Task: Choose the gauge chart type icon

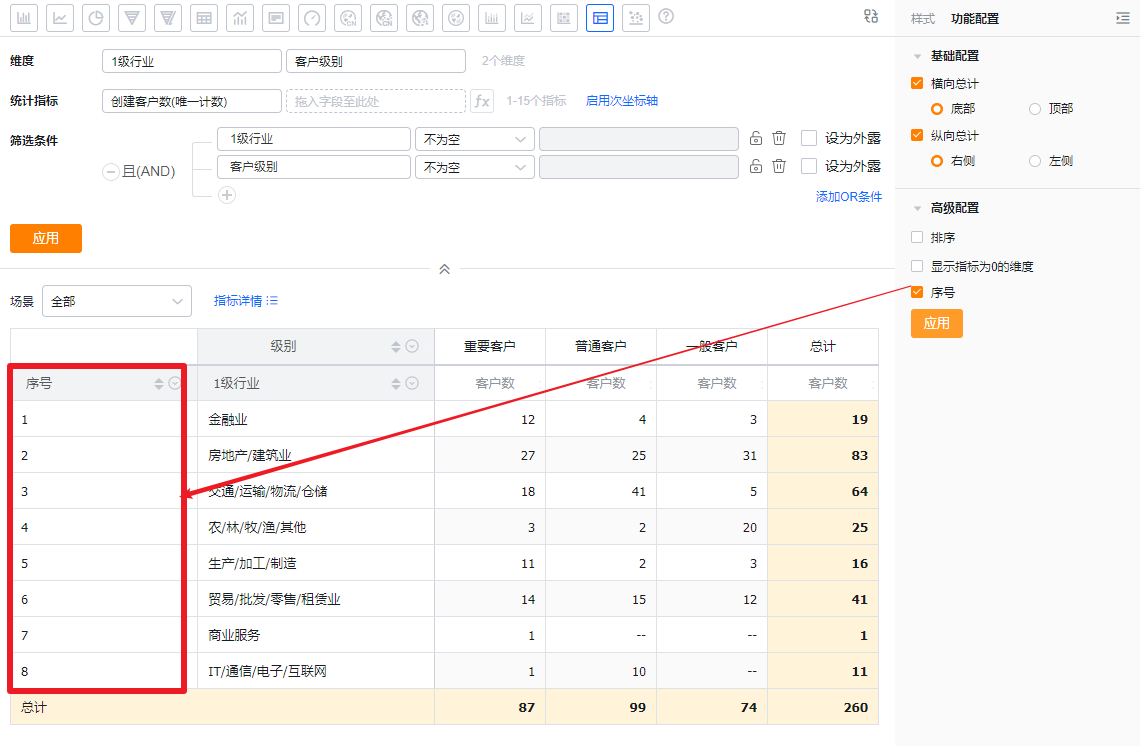Action: coord(312,18)
